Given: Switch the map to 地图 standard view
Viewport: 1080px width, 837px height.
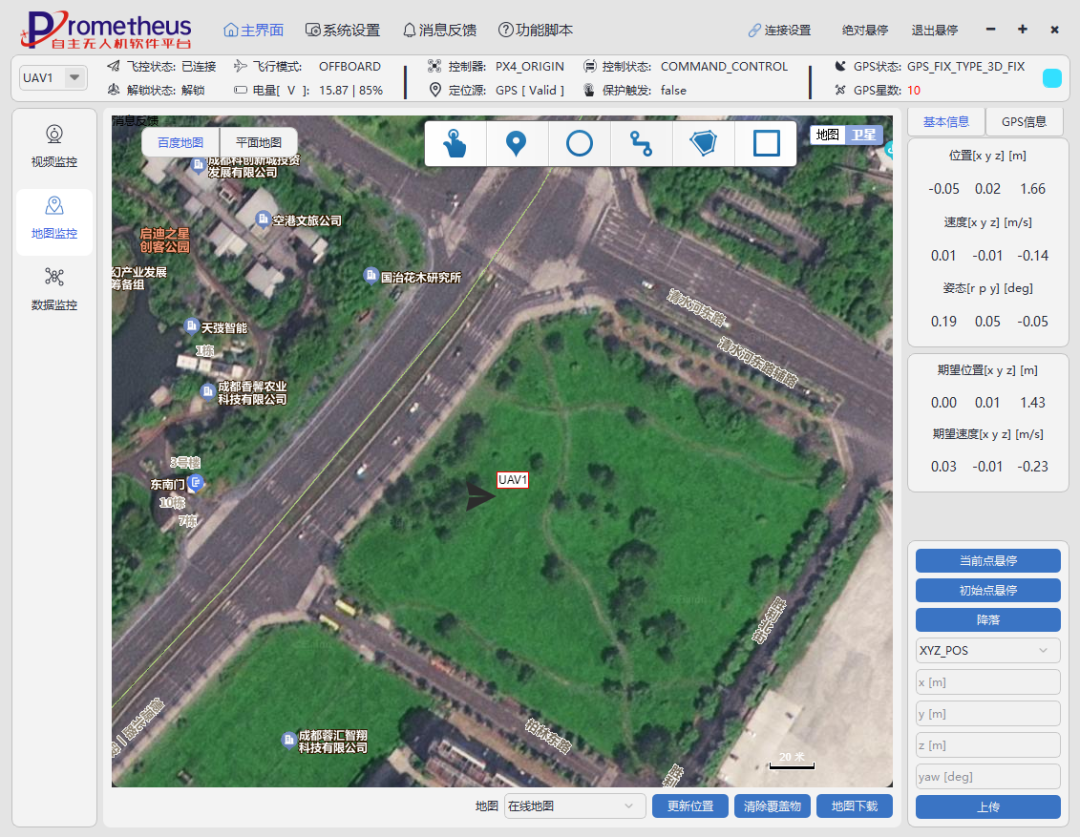Looking at the screenshot, I should coord(828,135).
